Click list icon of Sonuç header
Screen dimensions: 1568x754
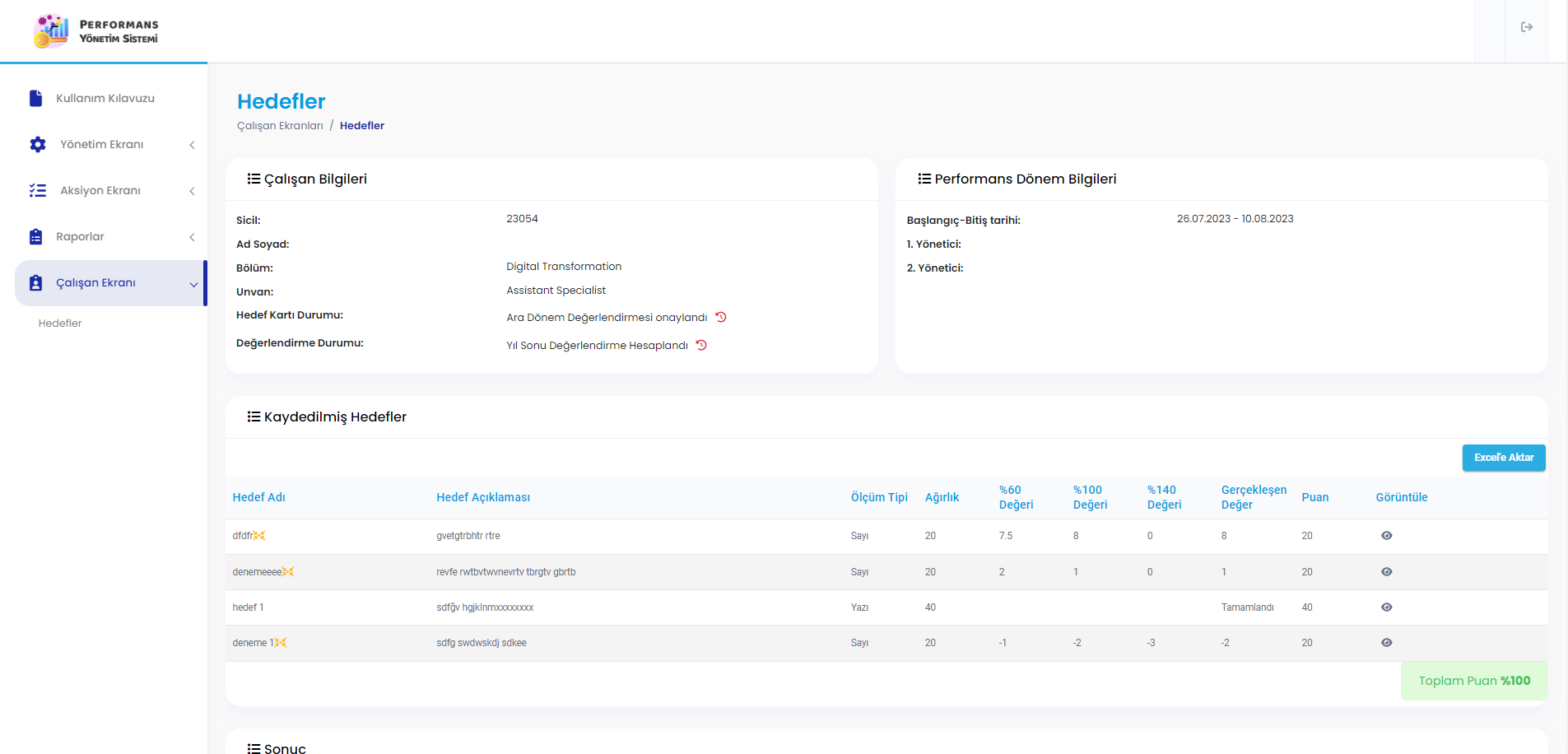(x=254, y=747)
